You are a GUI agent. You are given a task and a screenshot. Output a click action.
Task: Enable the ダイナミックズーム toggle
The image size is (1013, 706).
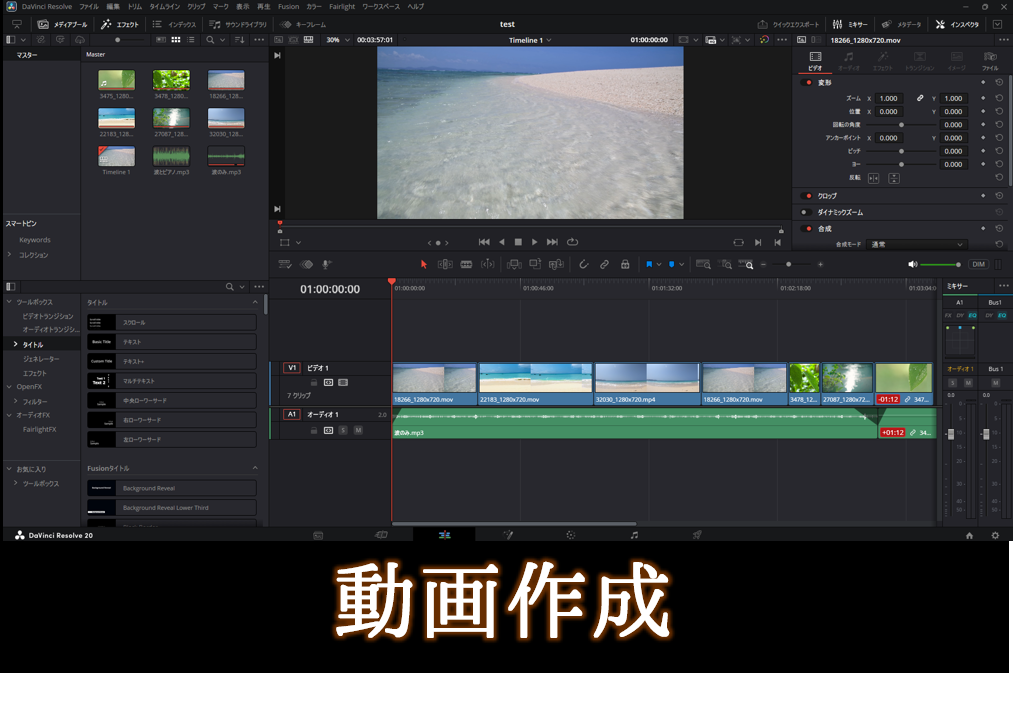(x=805, y=212)
